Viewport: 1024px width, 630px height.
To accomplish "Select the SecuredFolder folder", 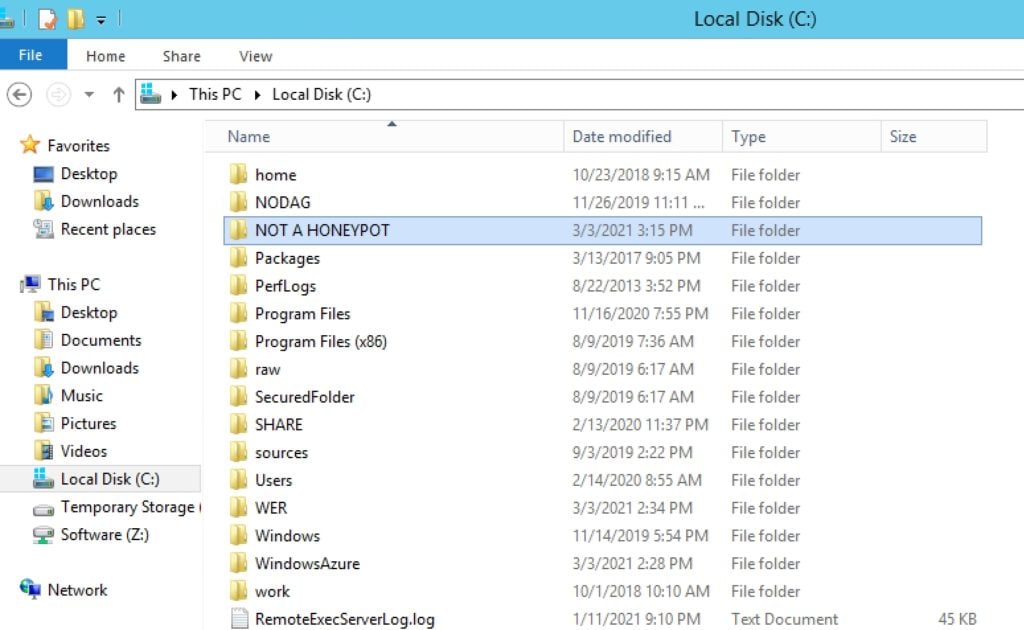I will tap(304, 397).
